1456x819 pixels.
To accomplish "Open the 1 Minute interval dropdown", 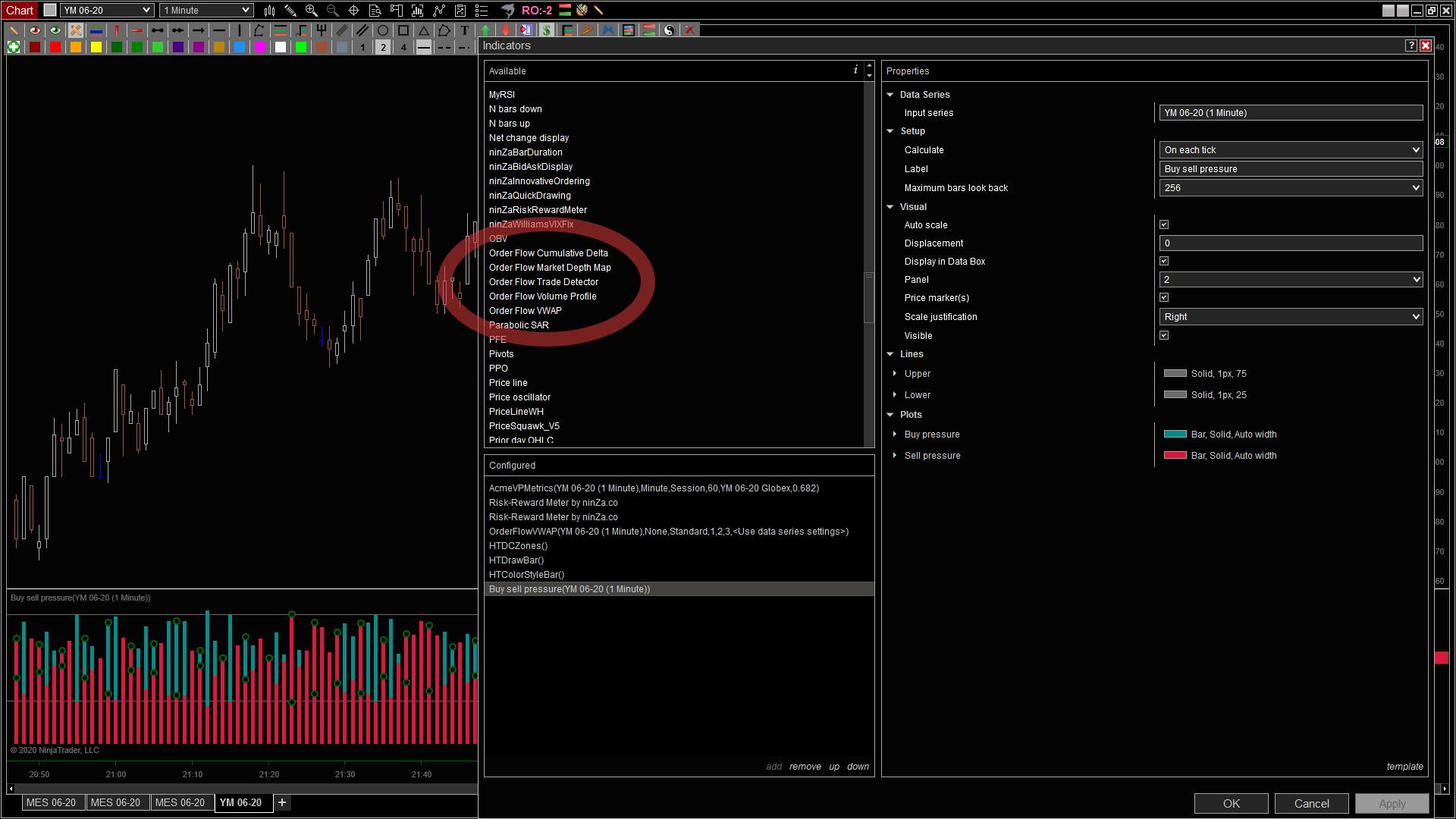I will point(206,11).
